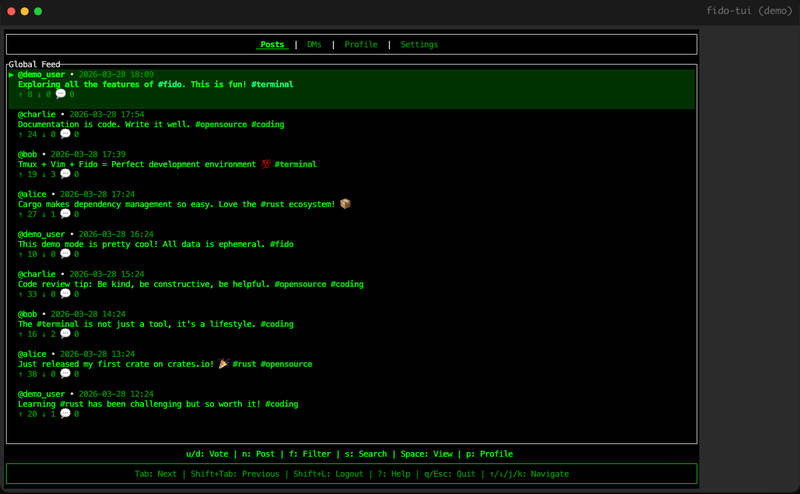Click the 100 emoji in bob's Tmux post
Image resolution: width=800 pixels, height=494 pixels.
point(265,164)
